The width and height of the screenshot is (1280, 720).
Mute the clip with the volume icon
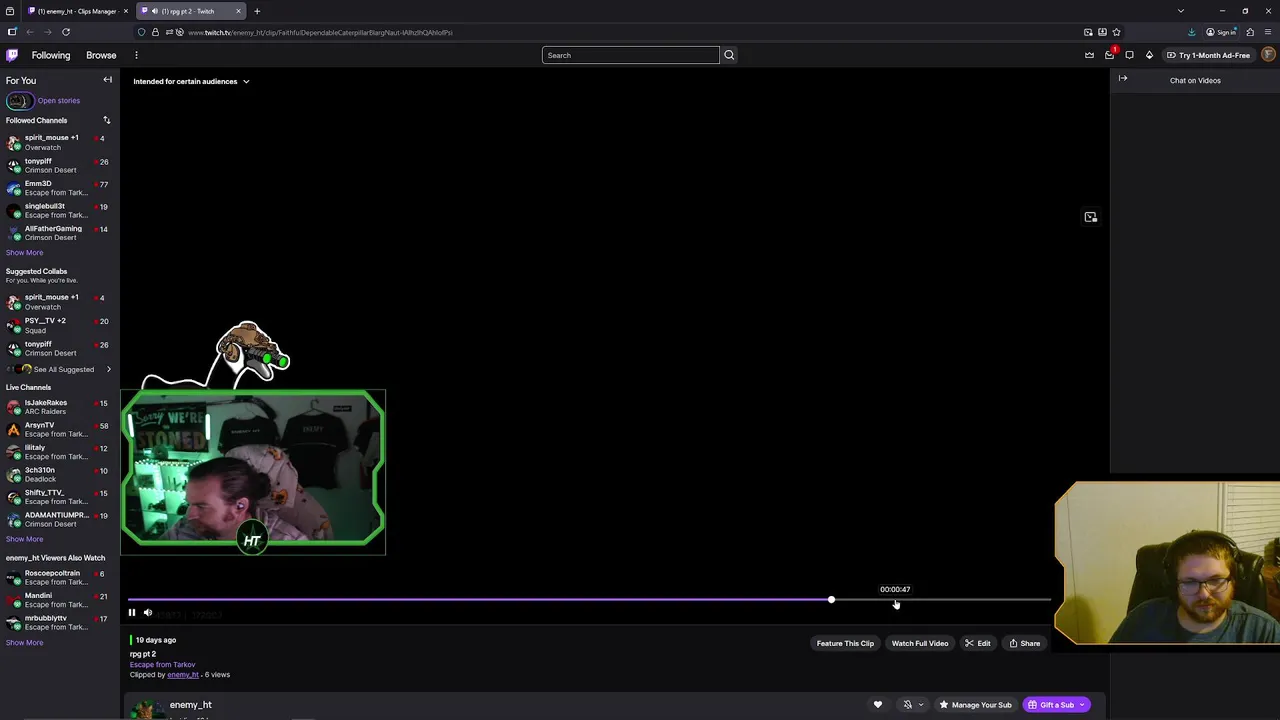(x=148, y=613)
